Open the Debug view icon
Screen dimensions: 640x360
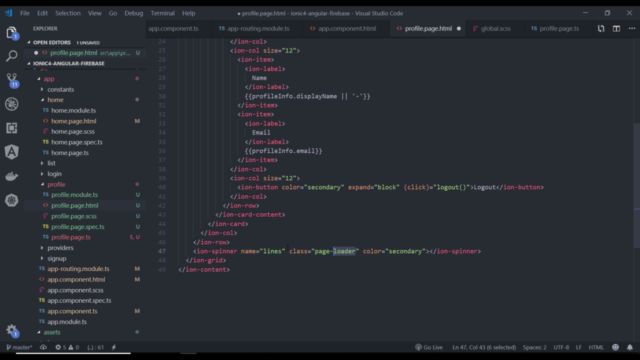coord(11,104)
